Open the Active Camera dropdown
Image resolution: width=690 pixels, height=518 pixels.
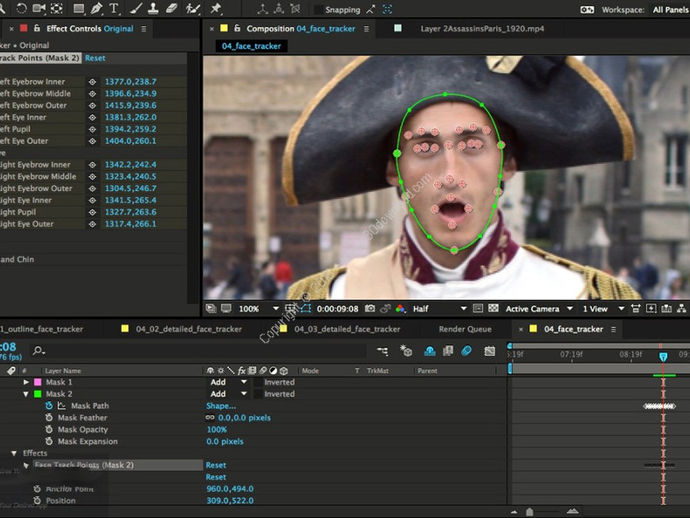pos(539,309)
